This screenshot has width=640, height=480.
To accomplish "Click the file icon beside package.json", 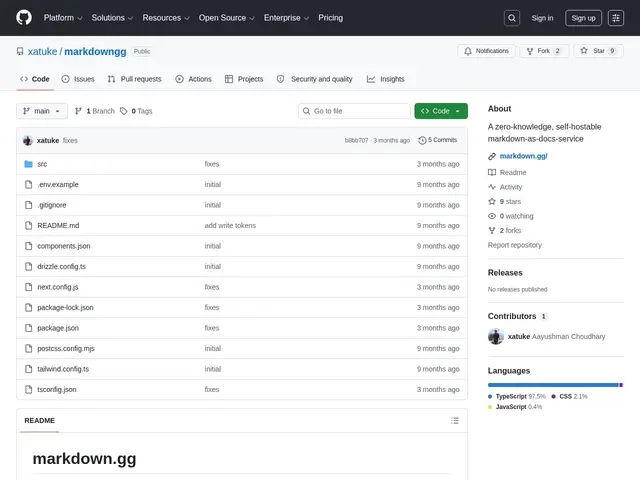I will [28, 328].
